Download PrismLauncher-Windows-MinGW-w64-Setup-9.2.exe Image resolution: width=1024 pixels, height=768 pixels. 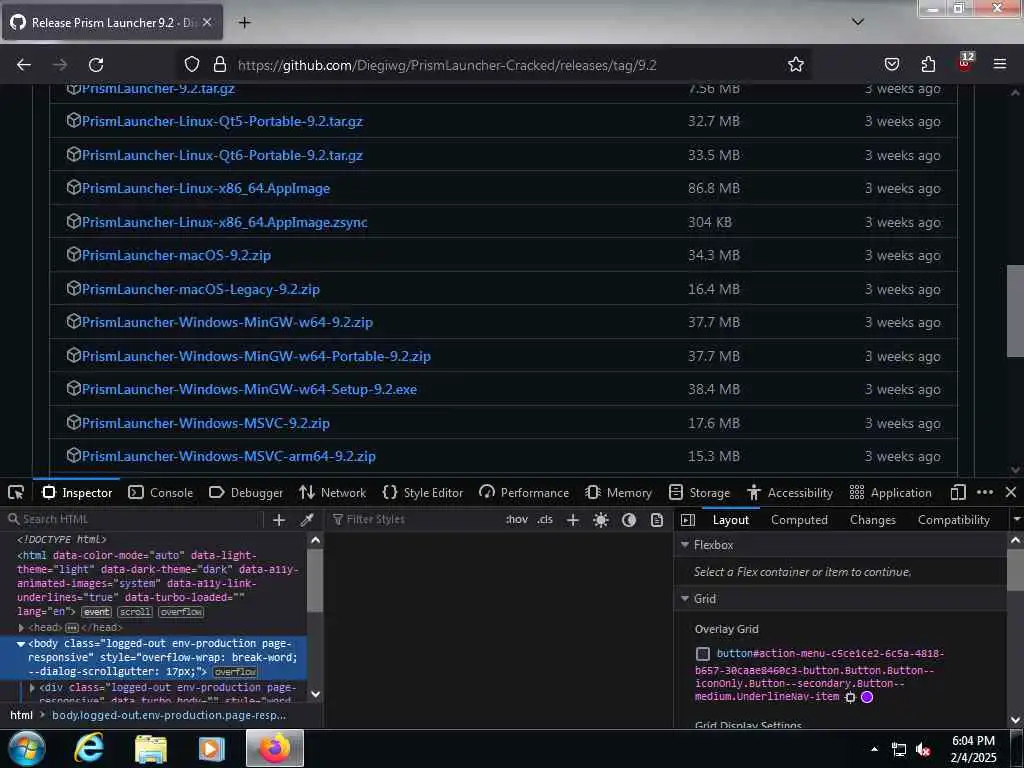249,389
